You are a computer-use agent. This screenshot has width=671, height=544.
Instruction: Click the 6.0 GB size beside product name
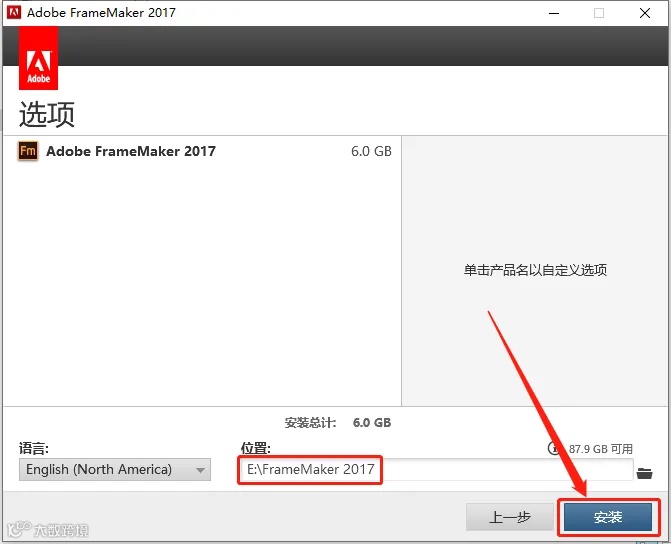point(371,151)
